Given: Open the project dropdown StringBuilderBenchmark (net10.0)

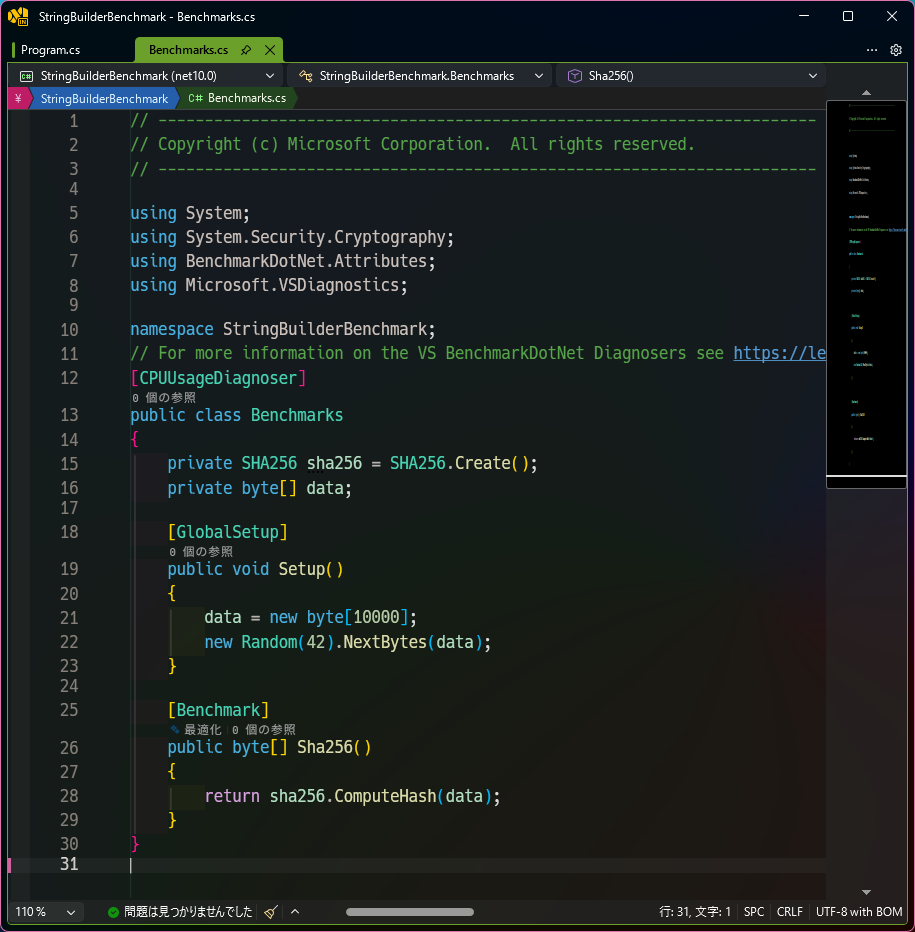Looking at the screenshot, I should coord(147,75).
